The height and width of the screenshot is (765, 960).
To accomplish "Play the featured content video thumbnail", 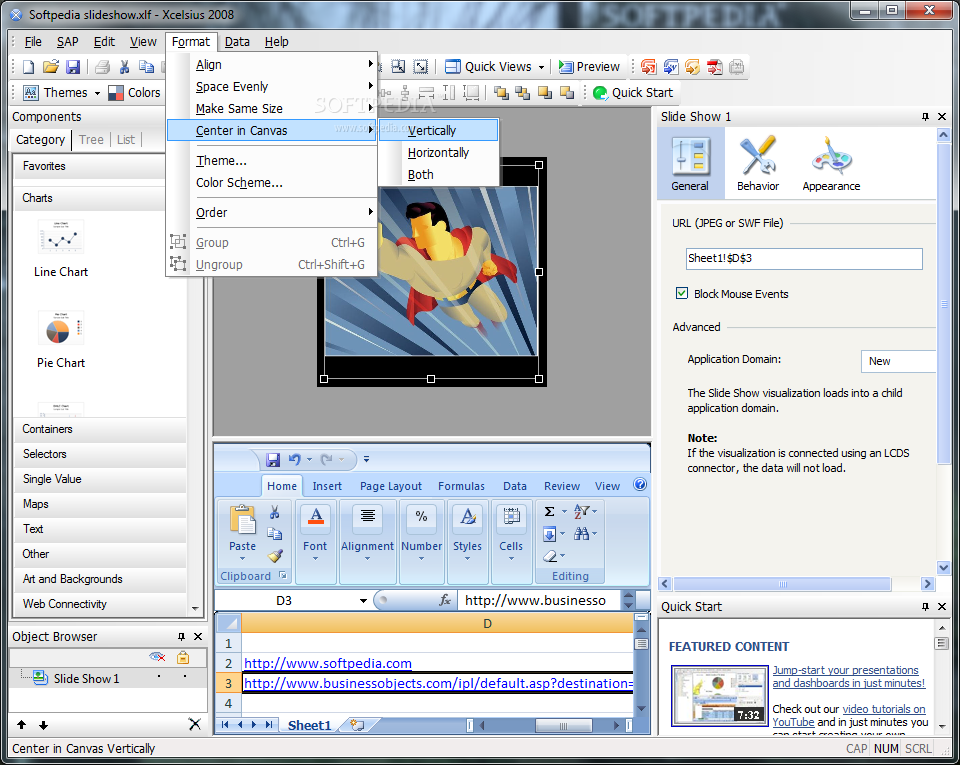I will (x=719, y=696).
